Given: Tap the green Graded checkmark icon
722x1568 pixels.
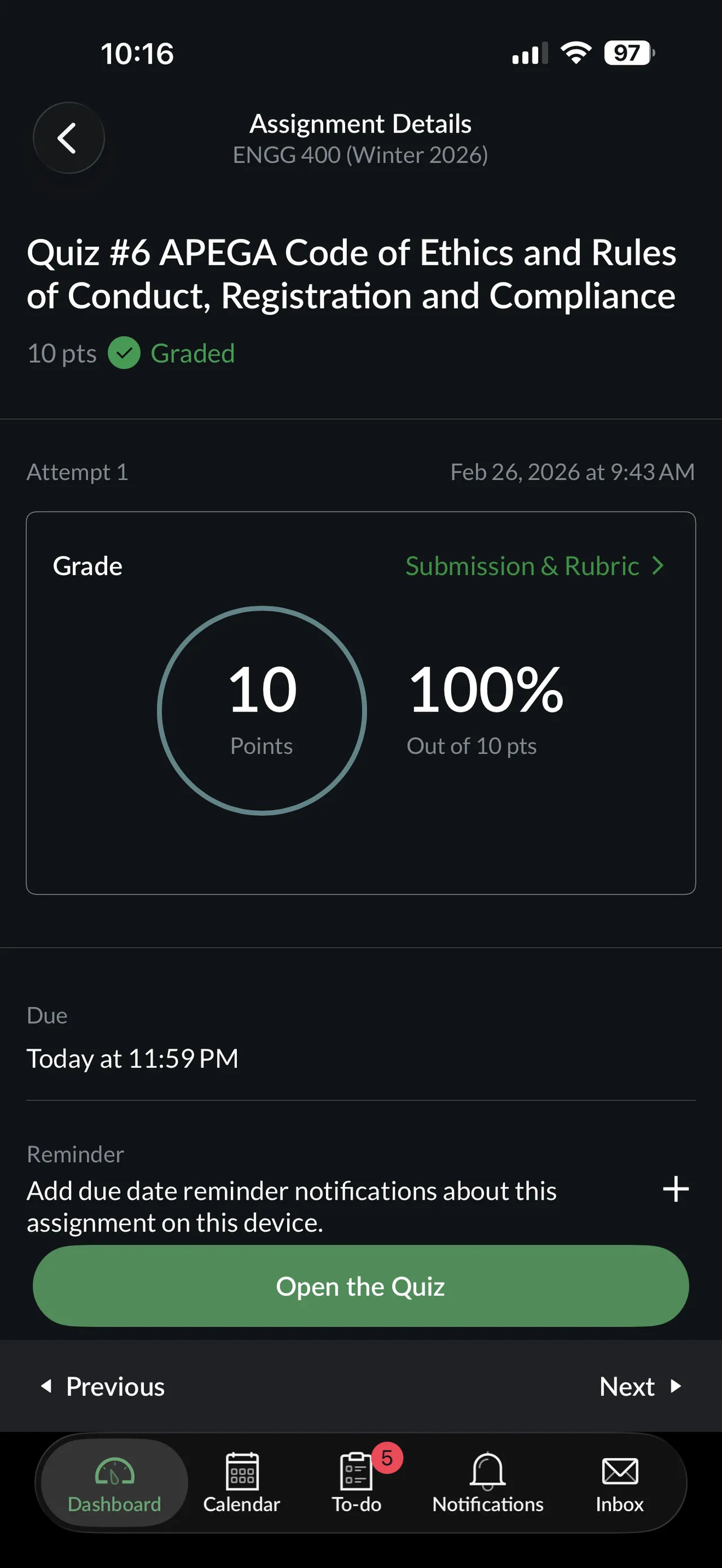Looking at the screenshot, I should point(124,353).
